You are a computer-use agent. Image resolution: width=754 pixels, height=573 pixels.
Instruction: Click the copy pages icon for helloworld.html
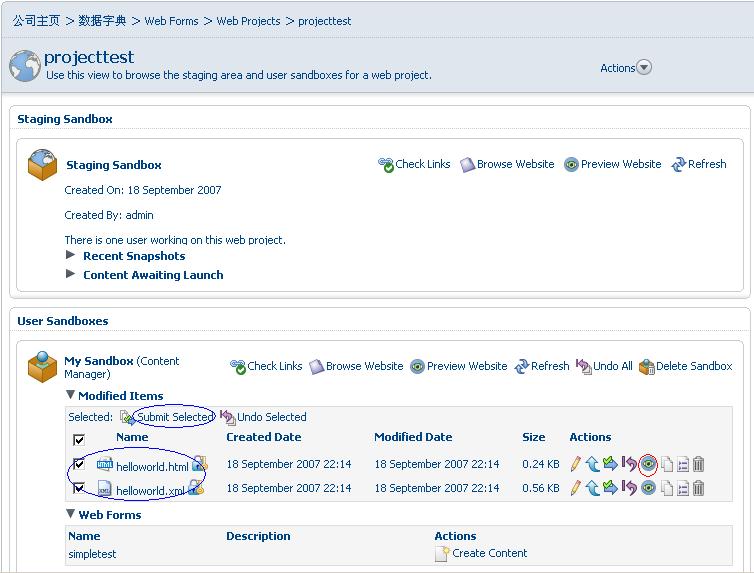(x=667, y=464)
